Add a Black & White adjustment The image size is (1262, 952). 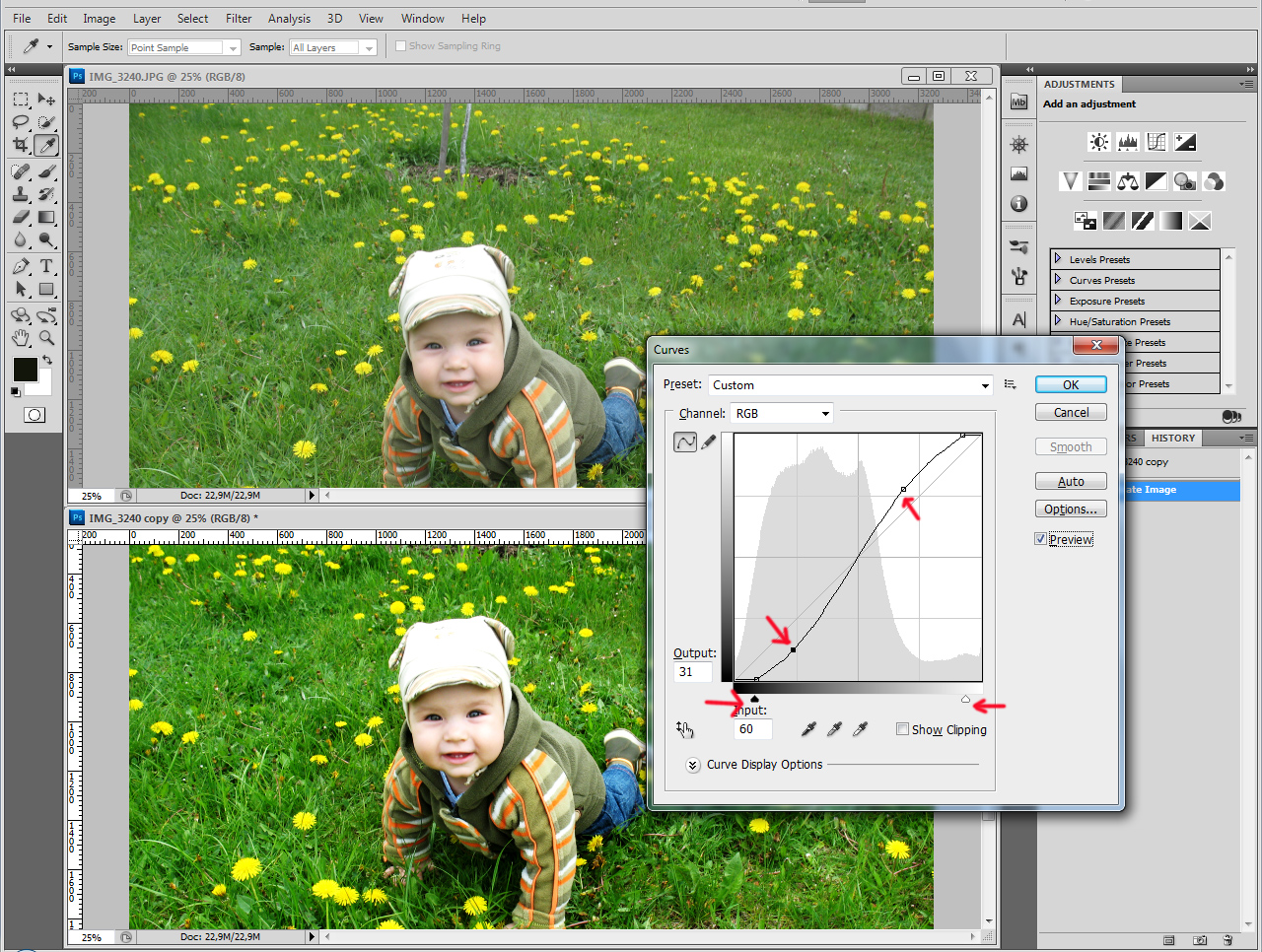click(x=1157, y=181)
